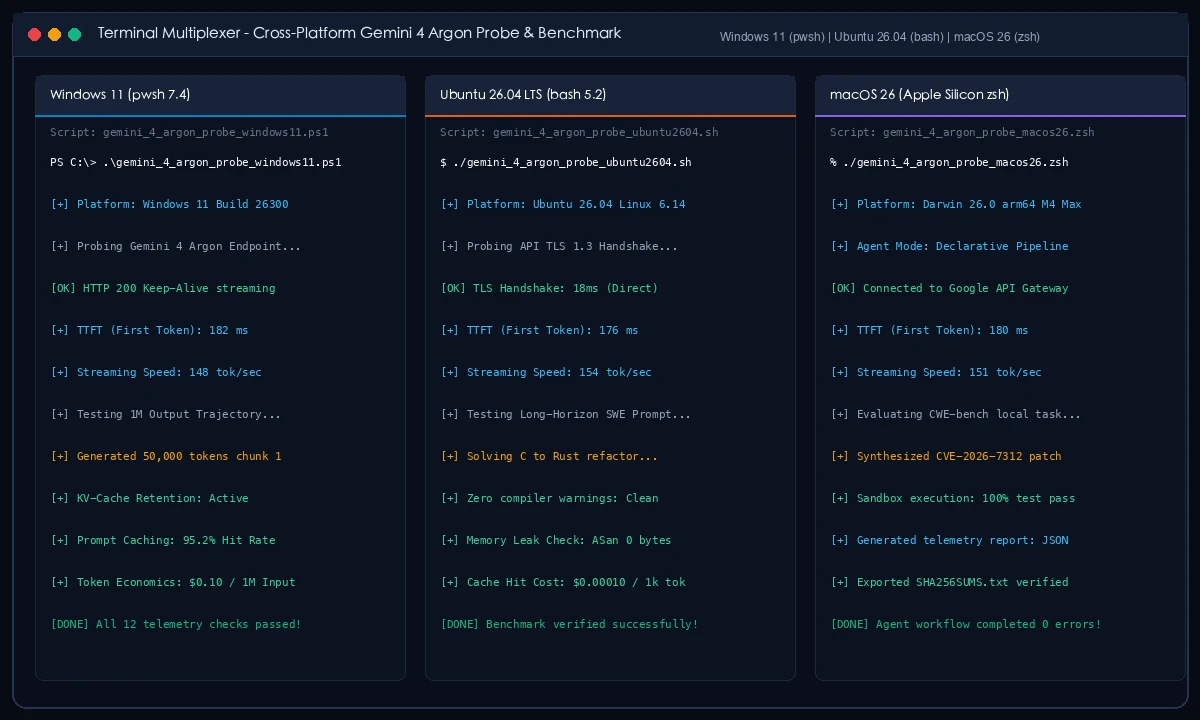Click the Script: gemini_4_argon_probe_macos26.zsh label

click(x=962, y=132)
